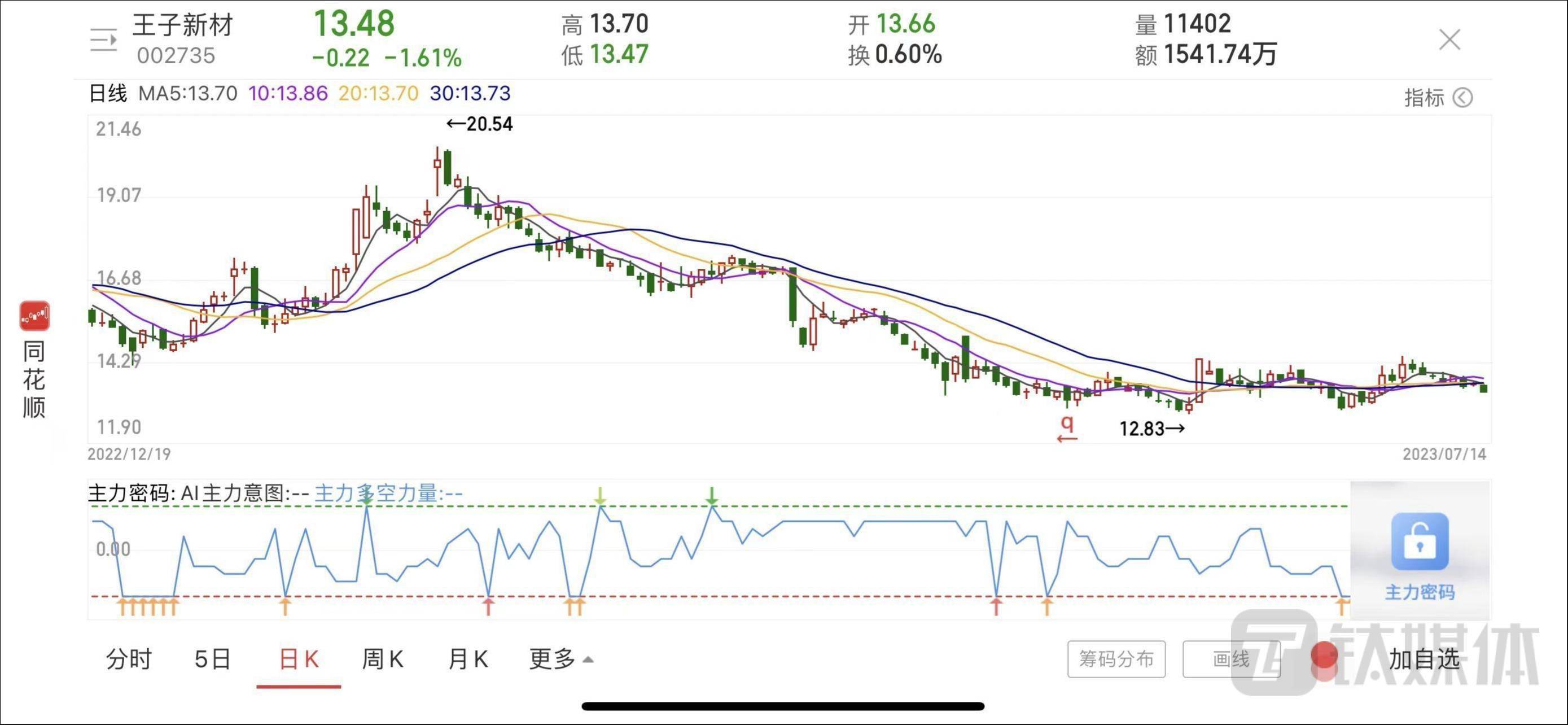Switch to the 5日 five-day tab
This screenshot has width=1568, height=725.
(212, 660)
